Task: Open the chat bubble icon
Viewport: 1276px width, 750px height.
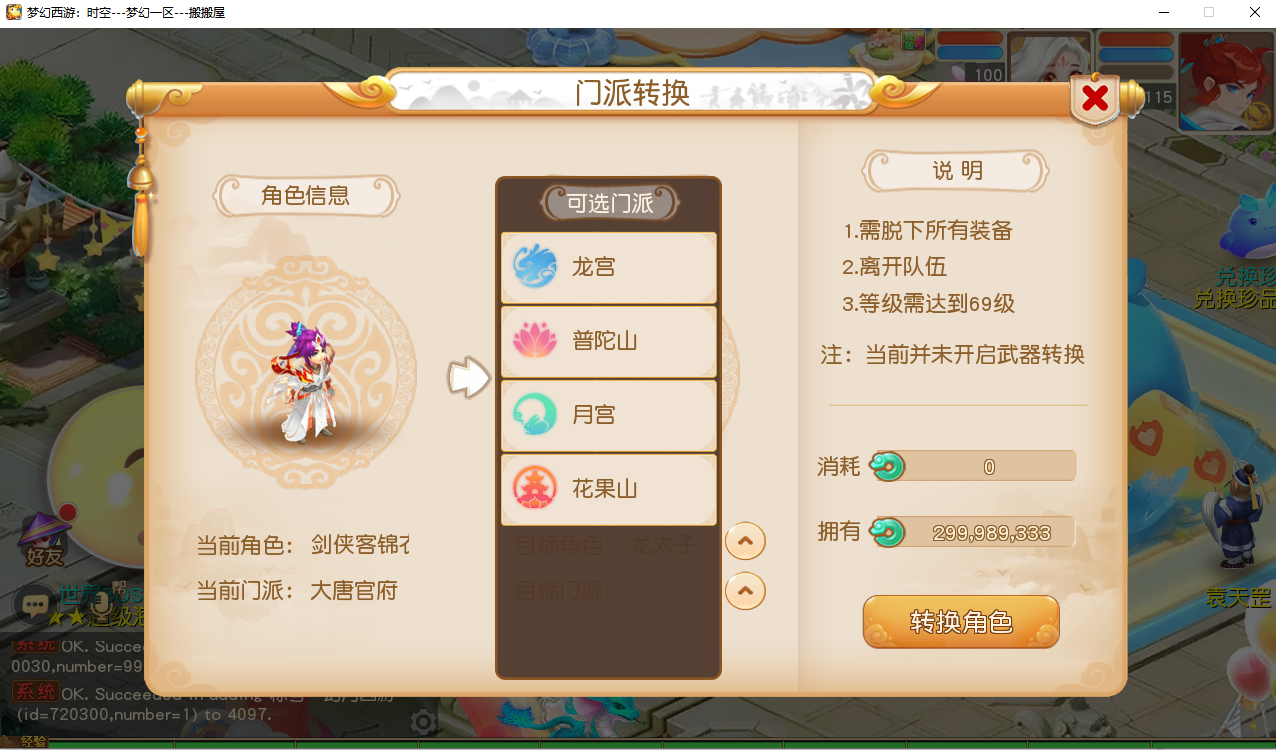Action: pyautogui.click(x=34, y=604)
